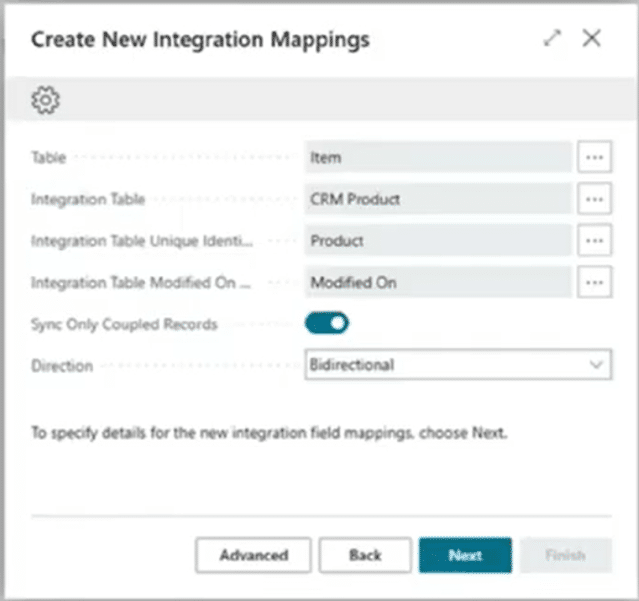Screen dimensions: 639x601
Task: Open lookup ellipsis beside Product field
Action: pyautogui.click(x=594, y=241)
